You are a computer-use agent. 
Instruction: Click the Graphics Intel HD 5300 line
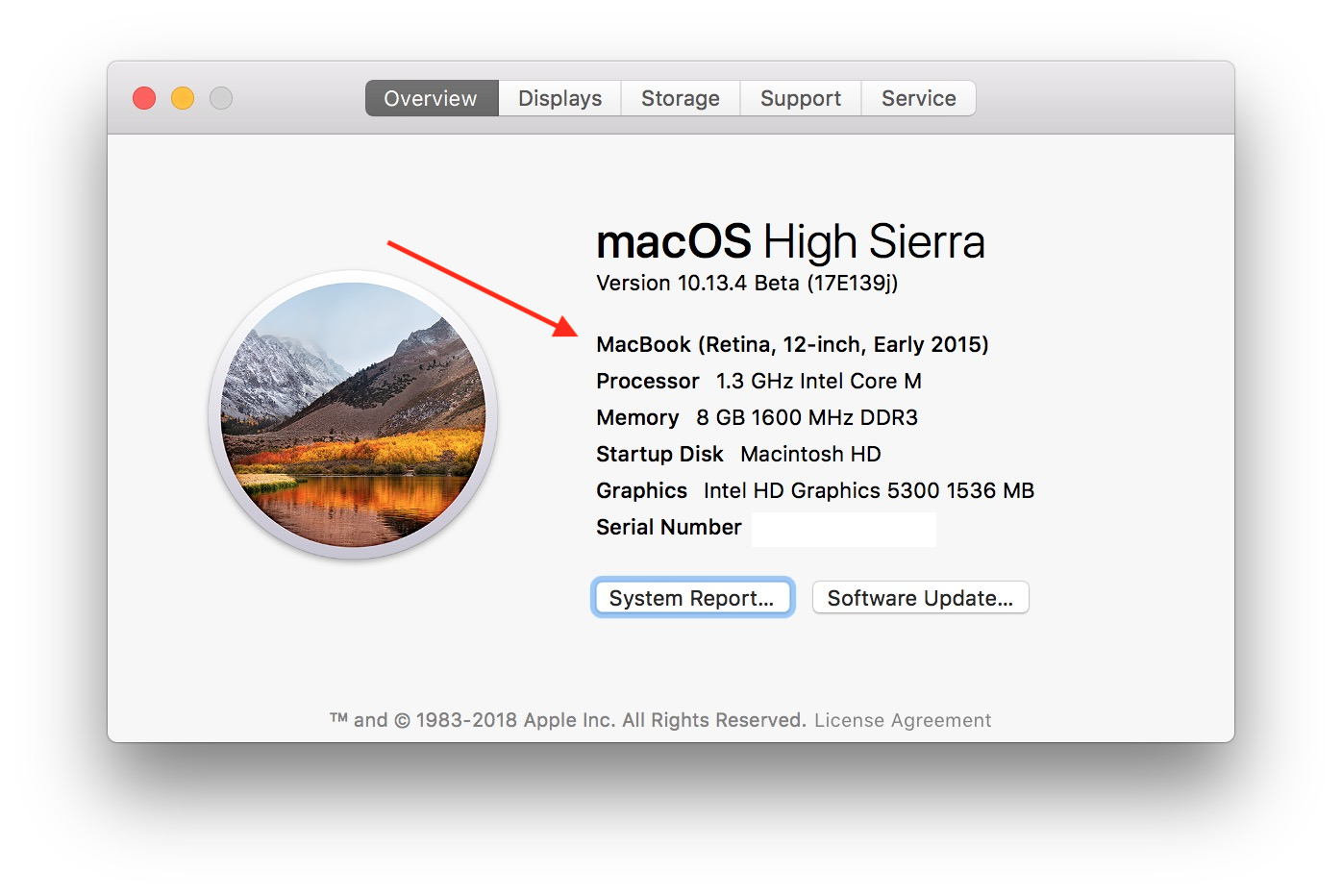[815, 490]
